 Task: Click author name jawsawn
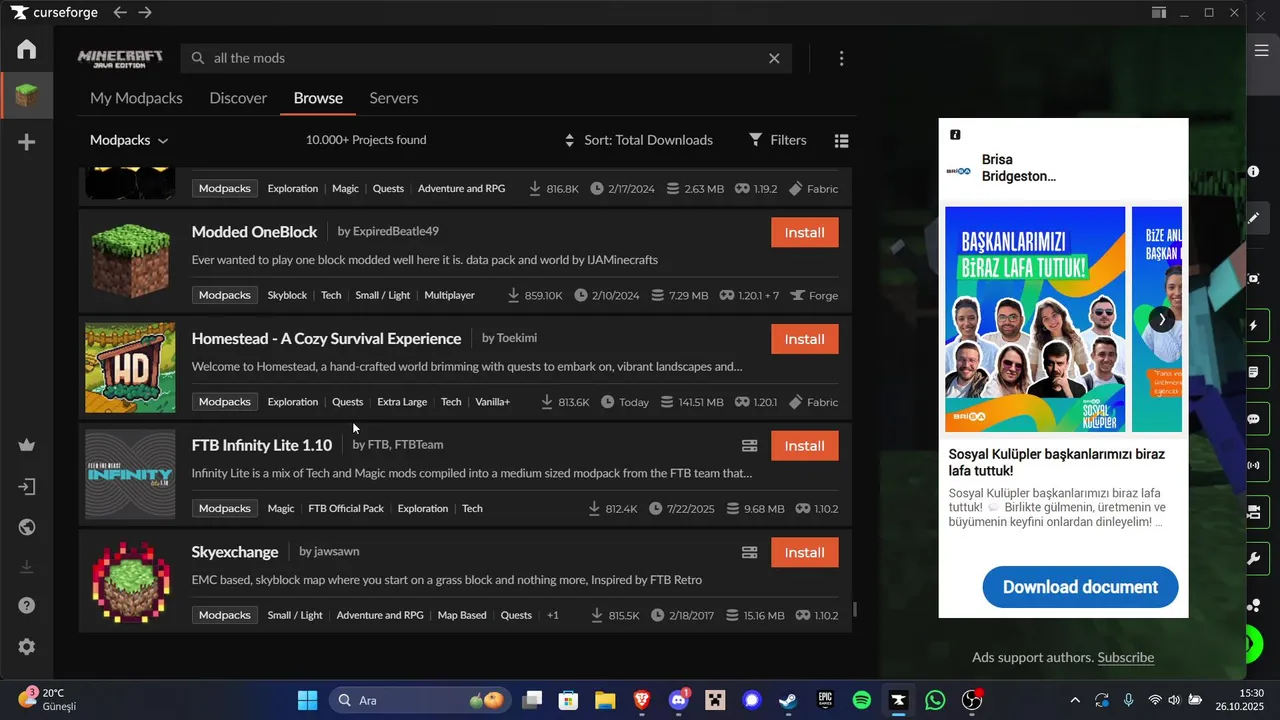337,552
